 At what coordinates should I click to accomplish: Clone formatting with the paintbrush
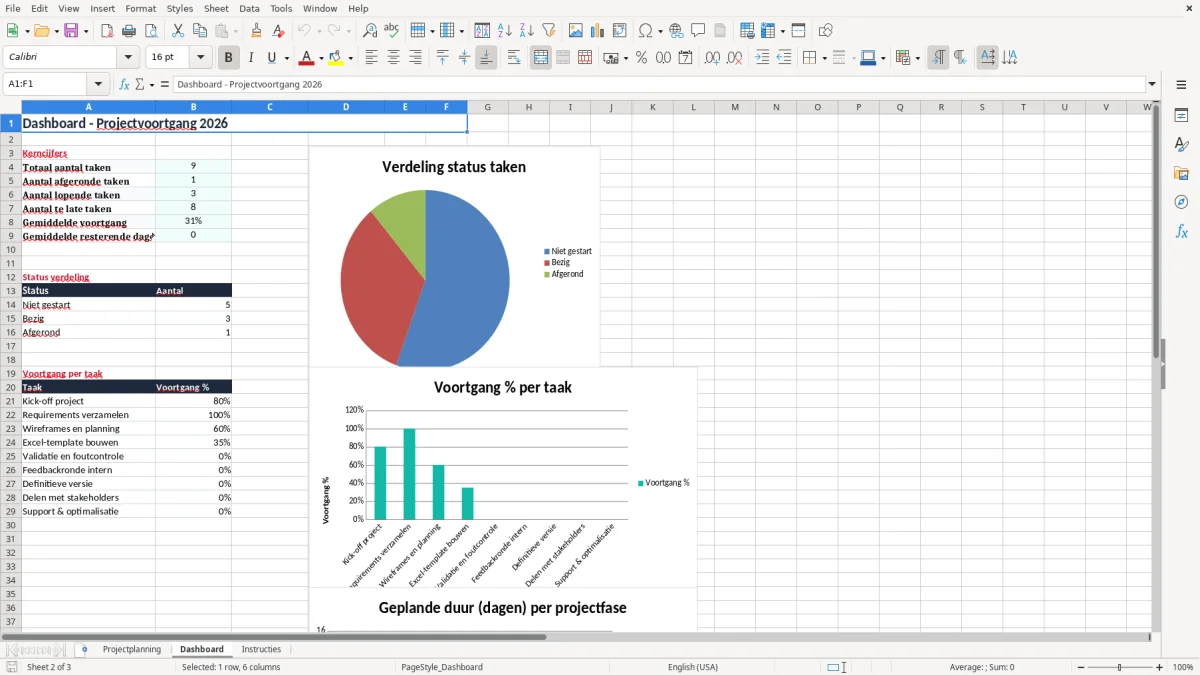point(257,31)
